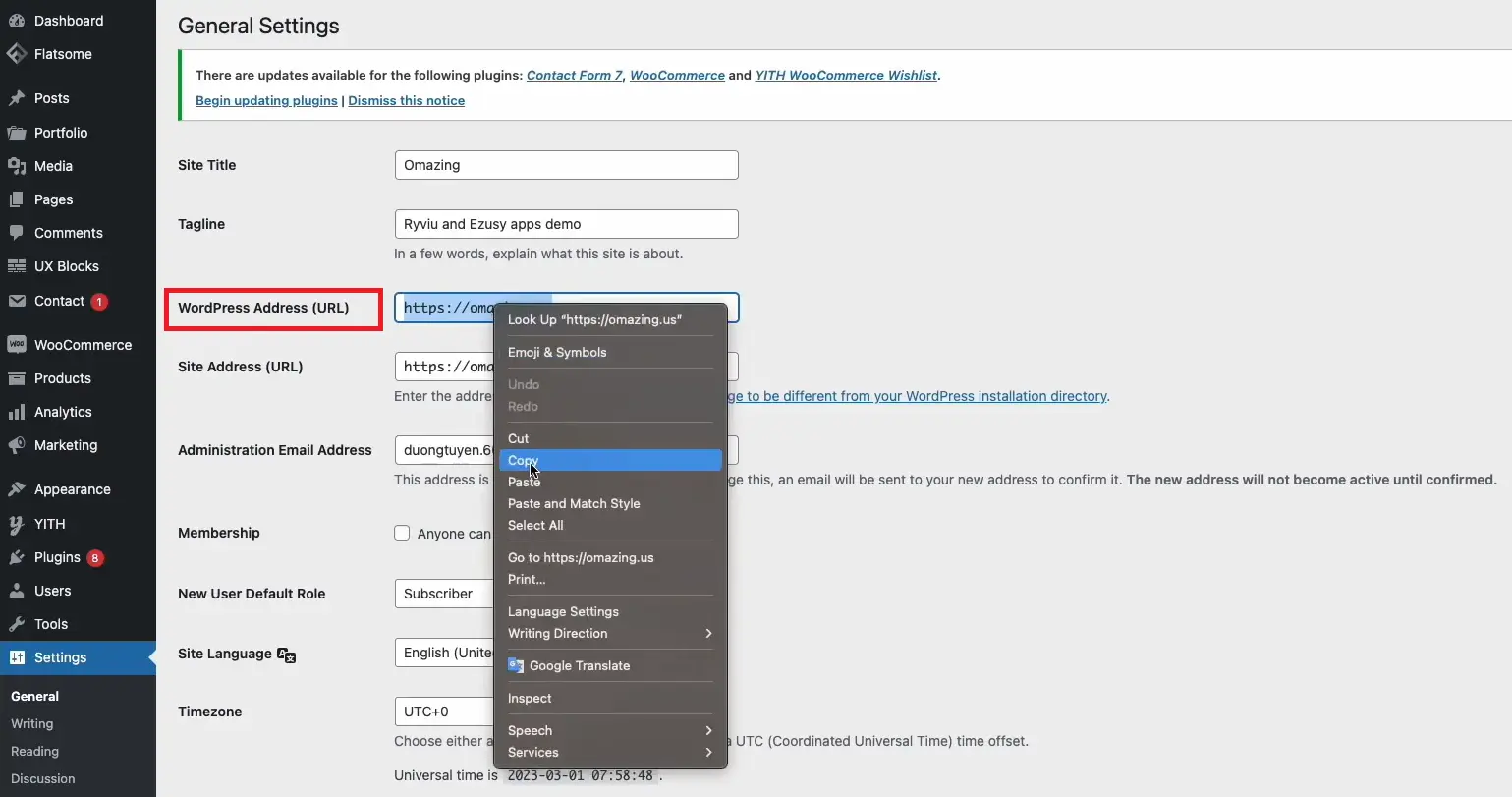Expand the Speech submenu arrow

(x=707, y=730)
